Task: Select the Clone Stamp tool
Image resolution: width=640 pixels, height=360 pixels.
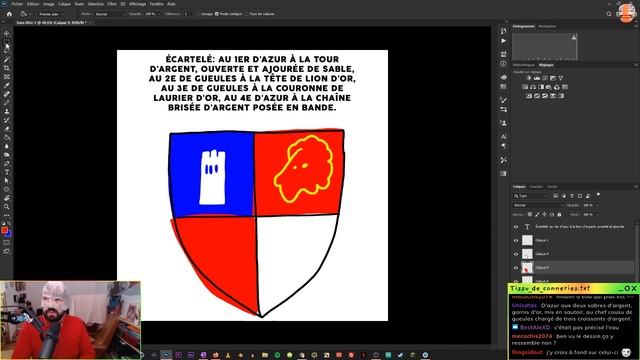Action: pyautogui.click(x=7, y=111)
